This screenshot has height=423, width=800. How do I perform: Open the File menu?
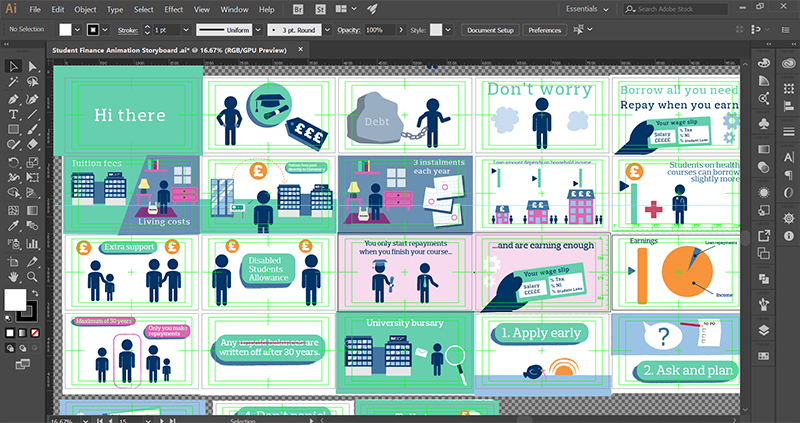point(35,9)
